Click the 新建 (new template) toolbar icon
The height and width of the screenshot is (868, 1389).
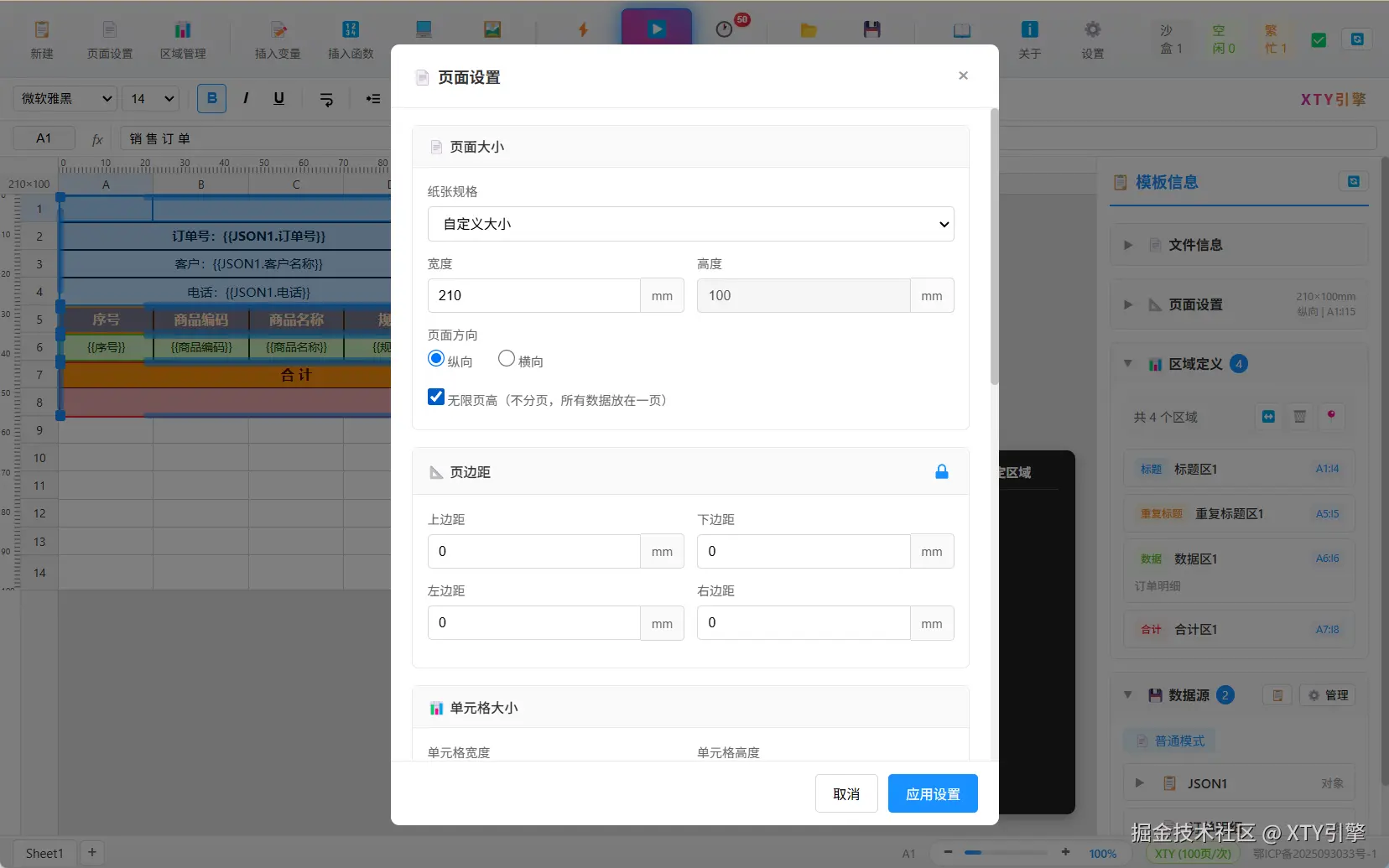[x=41, y=39]
